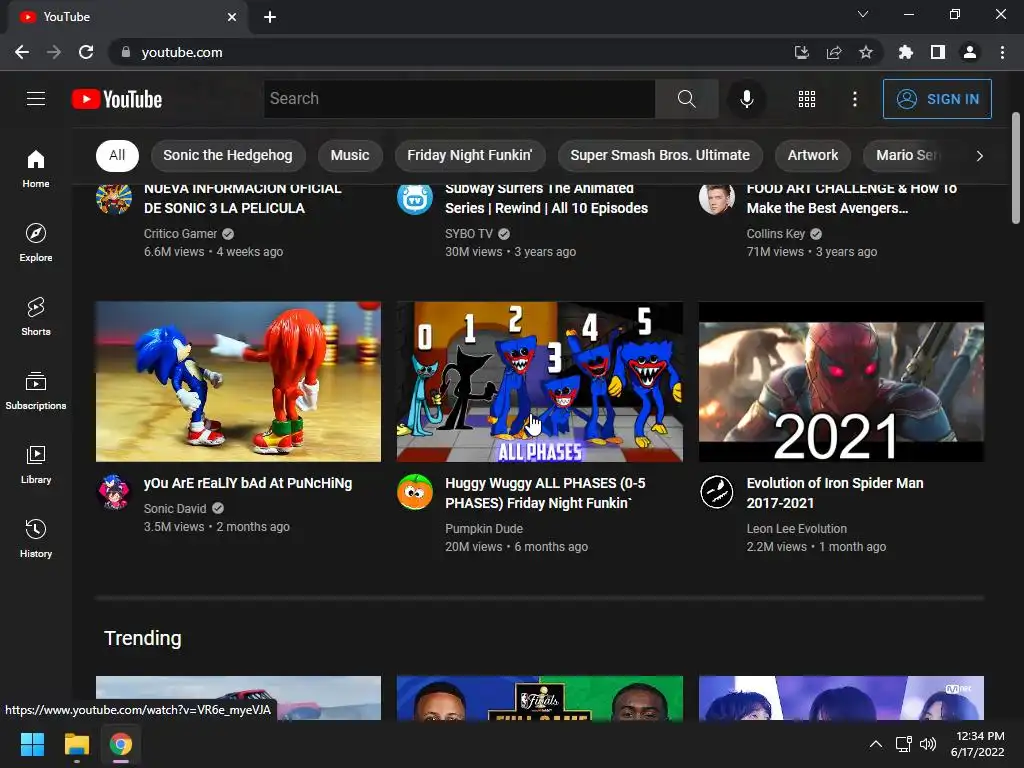Open Sonic and Knuckles video thumbnail
The image size is (1024, 768).
(238, 381)
